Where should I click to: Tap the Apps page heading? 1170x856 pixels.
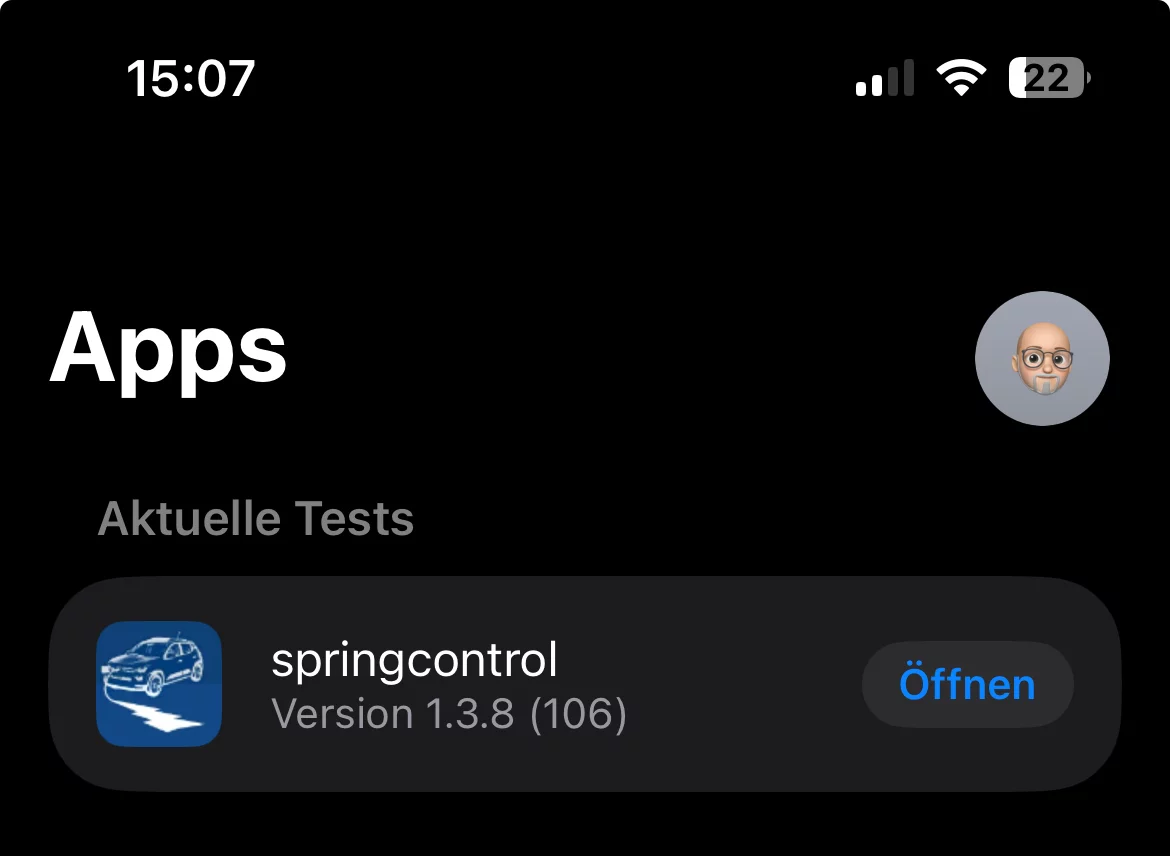[168, 350]
